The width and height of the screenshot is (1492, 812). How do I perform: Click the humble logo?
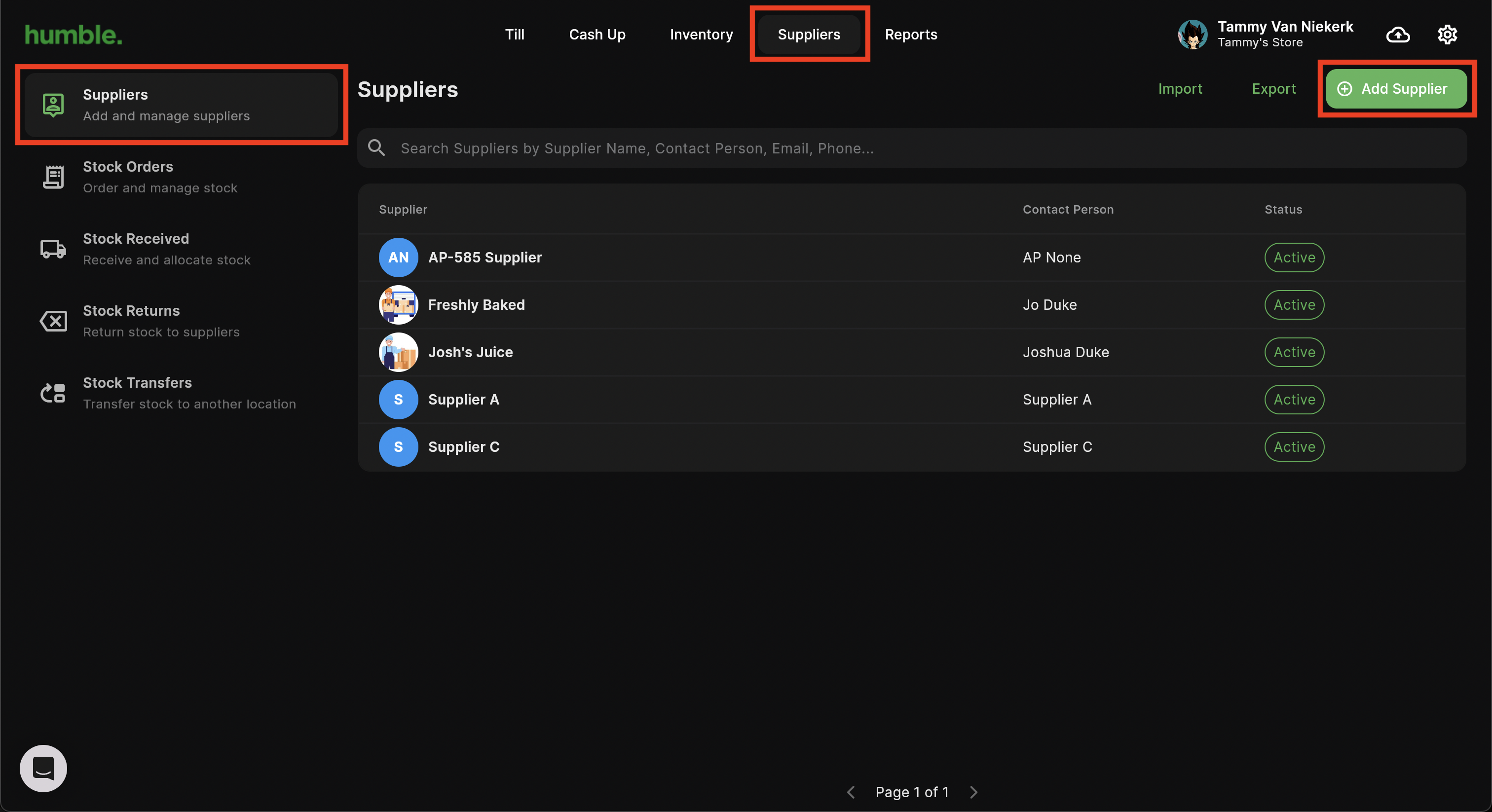pos(74,35)
